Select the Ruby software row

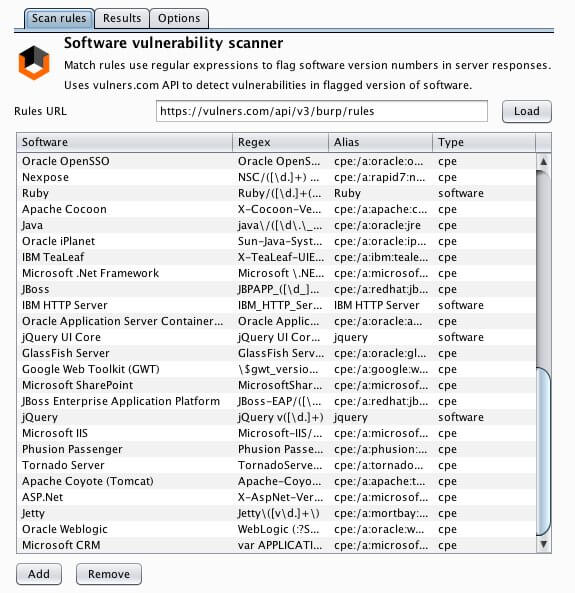[x=276, y=193]
